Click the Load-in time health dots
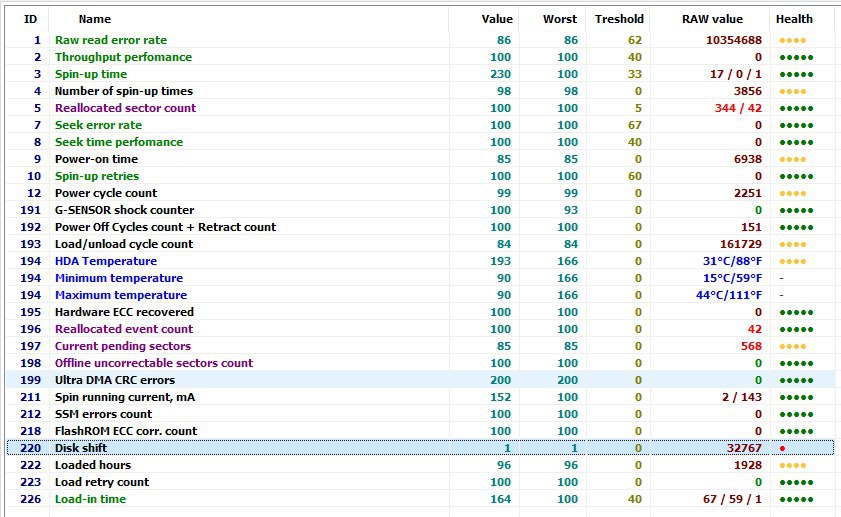Image resolution: width=841 pixels, height=517 pixels. (796, 499)
